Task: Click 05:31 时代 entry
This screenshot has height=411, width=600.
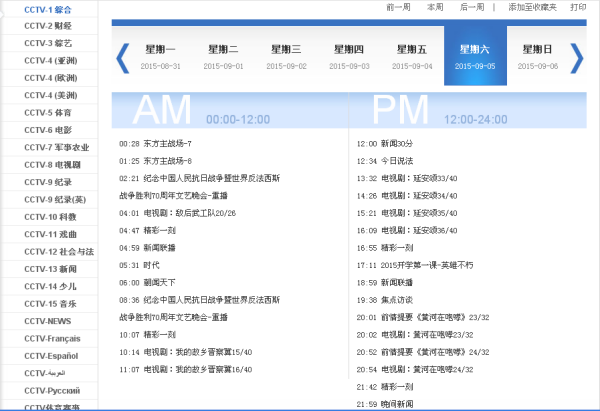Action: click(139, 265)
